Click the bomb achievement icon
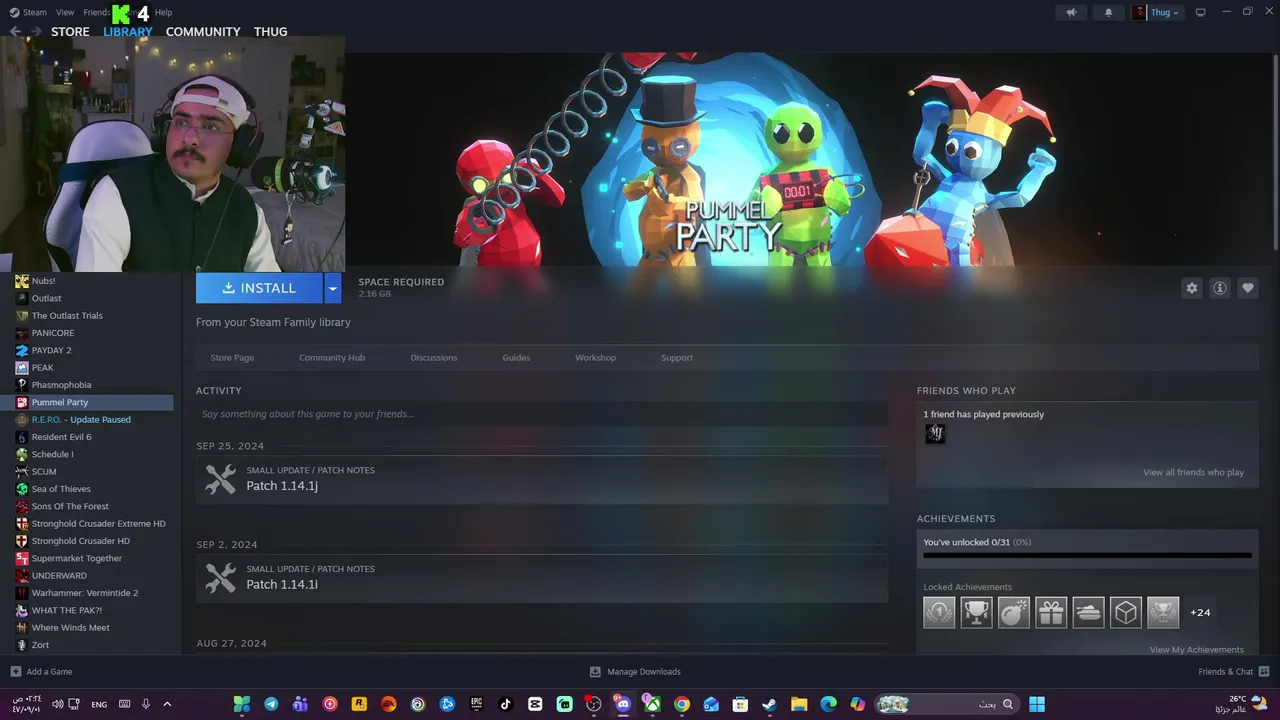Image resolution: width=1280 pixels, height=720 pixels. coord(1013,612)
